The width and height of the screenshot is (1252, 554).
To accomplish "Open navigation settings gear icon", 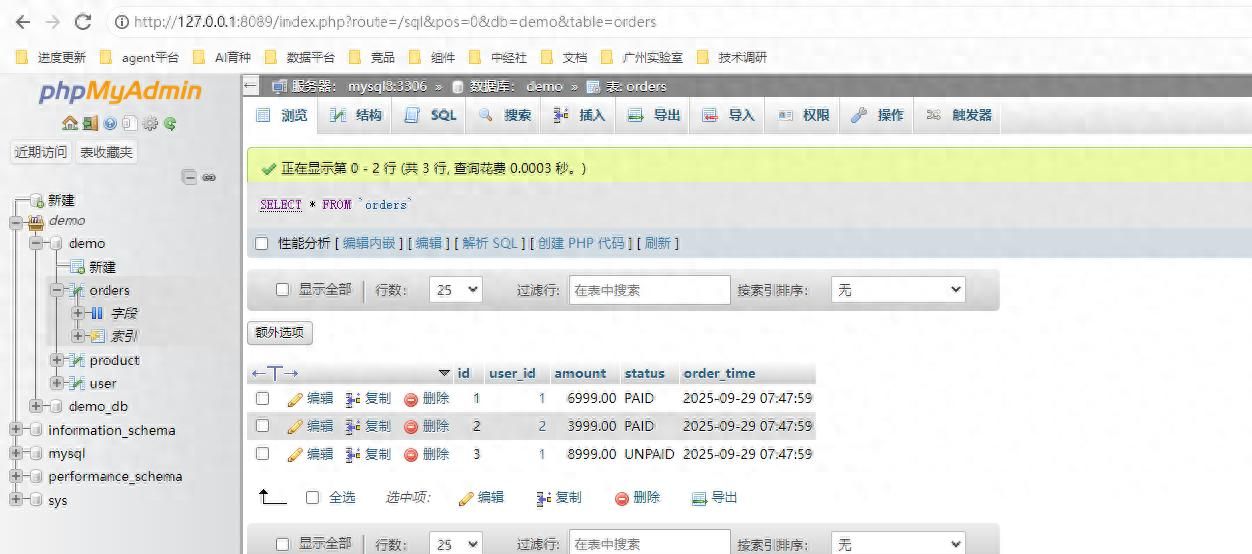I will coord(150,123).
